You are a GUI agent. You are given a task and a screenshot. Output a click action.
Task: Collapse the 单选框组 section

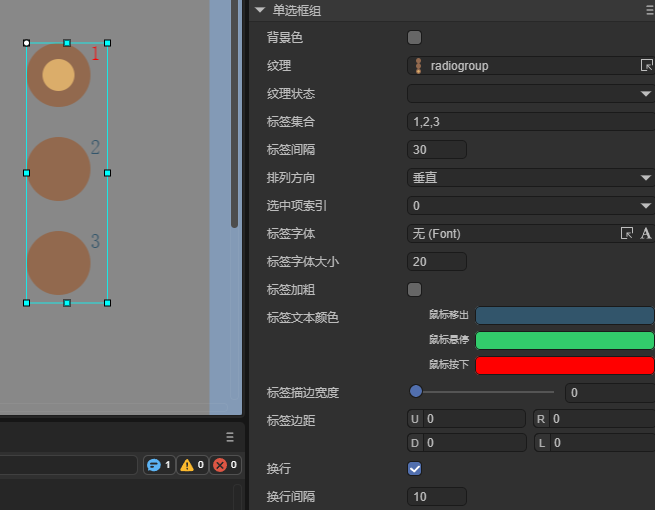click(260, 10)
